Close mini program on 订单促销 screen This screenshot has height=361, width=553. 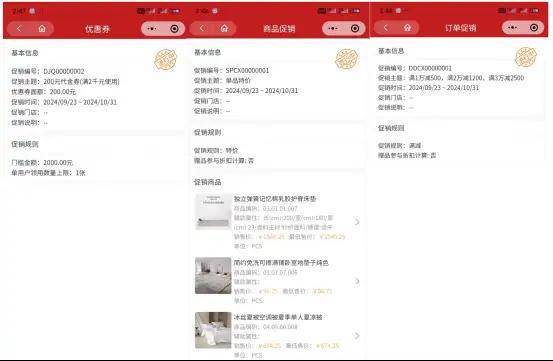534,27
